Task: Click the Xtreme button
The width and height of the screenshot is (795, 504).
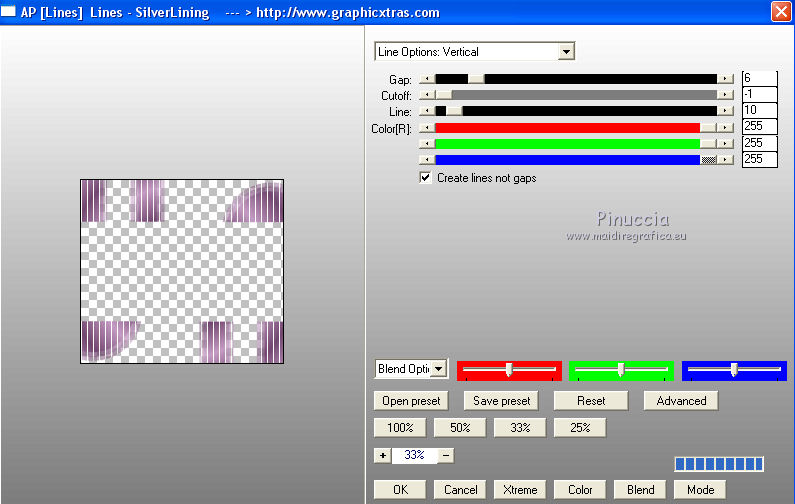Action: coord(520,490)
